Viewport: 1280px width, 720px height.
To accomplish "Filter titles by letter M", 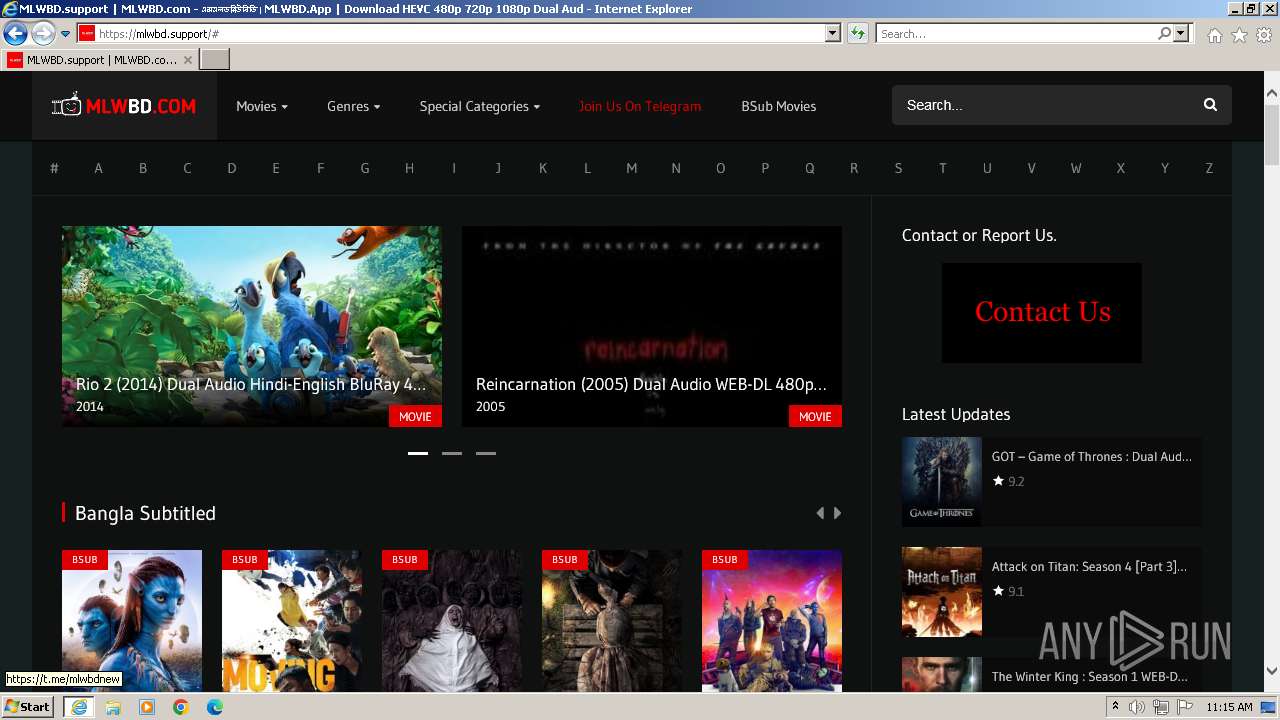I will 631,168.
